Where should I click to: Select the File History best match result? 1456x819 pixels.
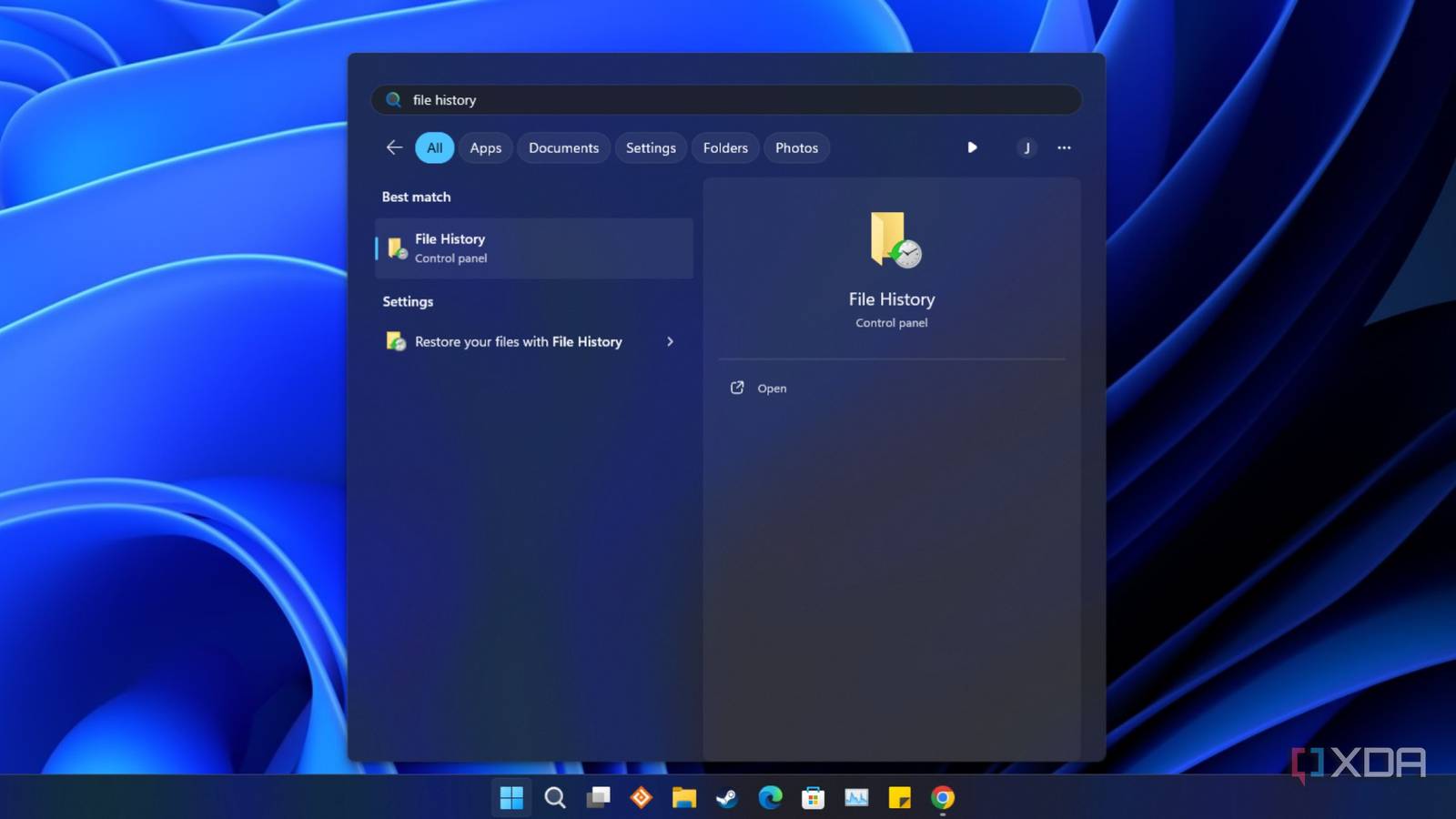(x=533, y=248)
